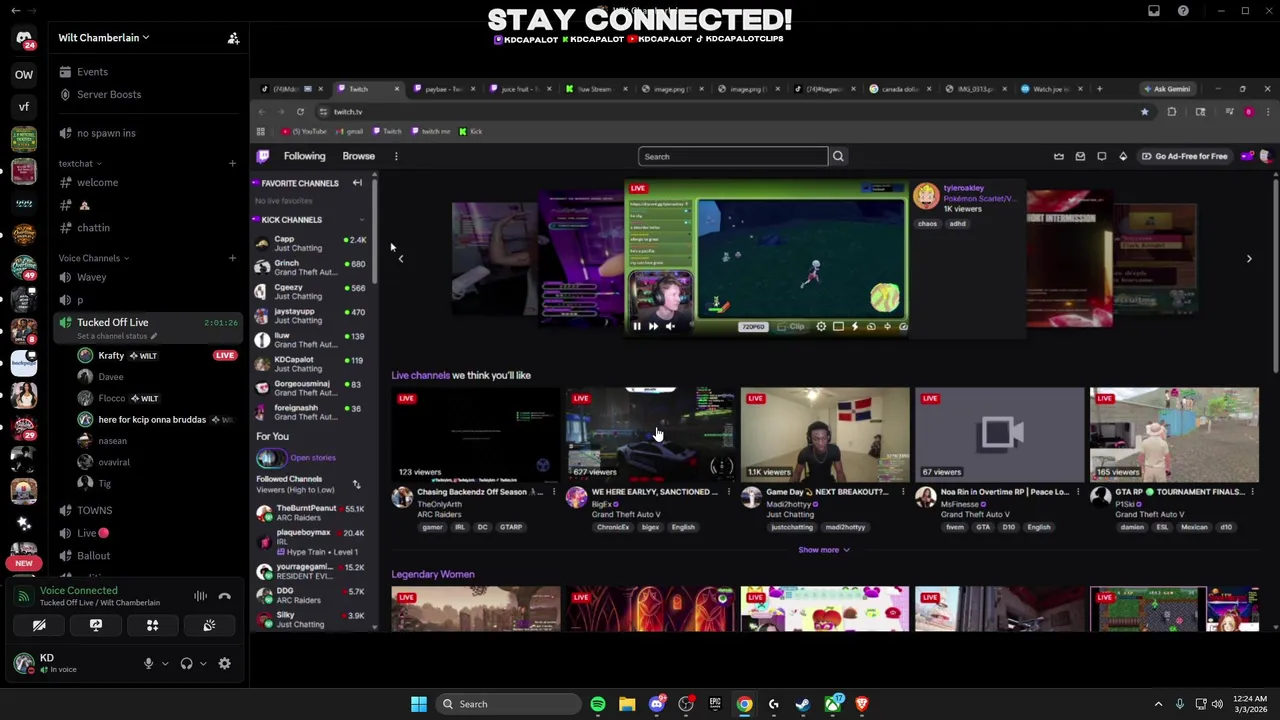Viewport: 1280px width, 720px height.
Task: Collapse the textchat category
Action: point(79,163)
